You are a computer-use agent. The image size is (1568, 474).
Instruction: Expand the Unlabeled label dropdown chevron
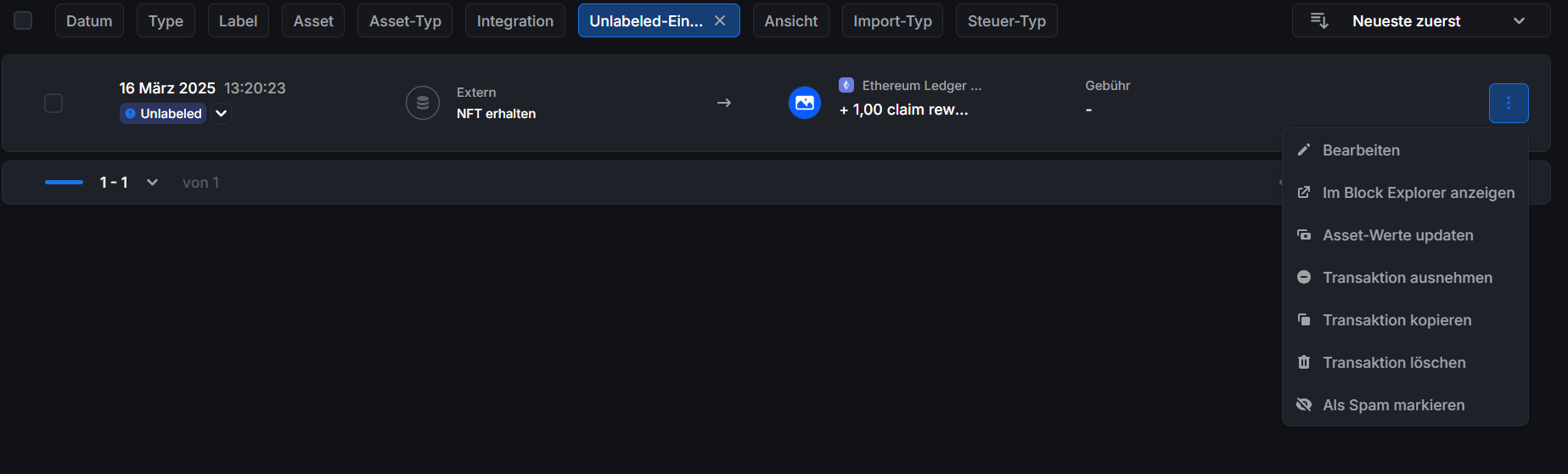pos(221,113)
